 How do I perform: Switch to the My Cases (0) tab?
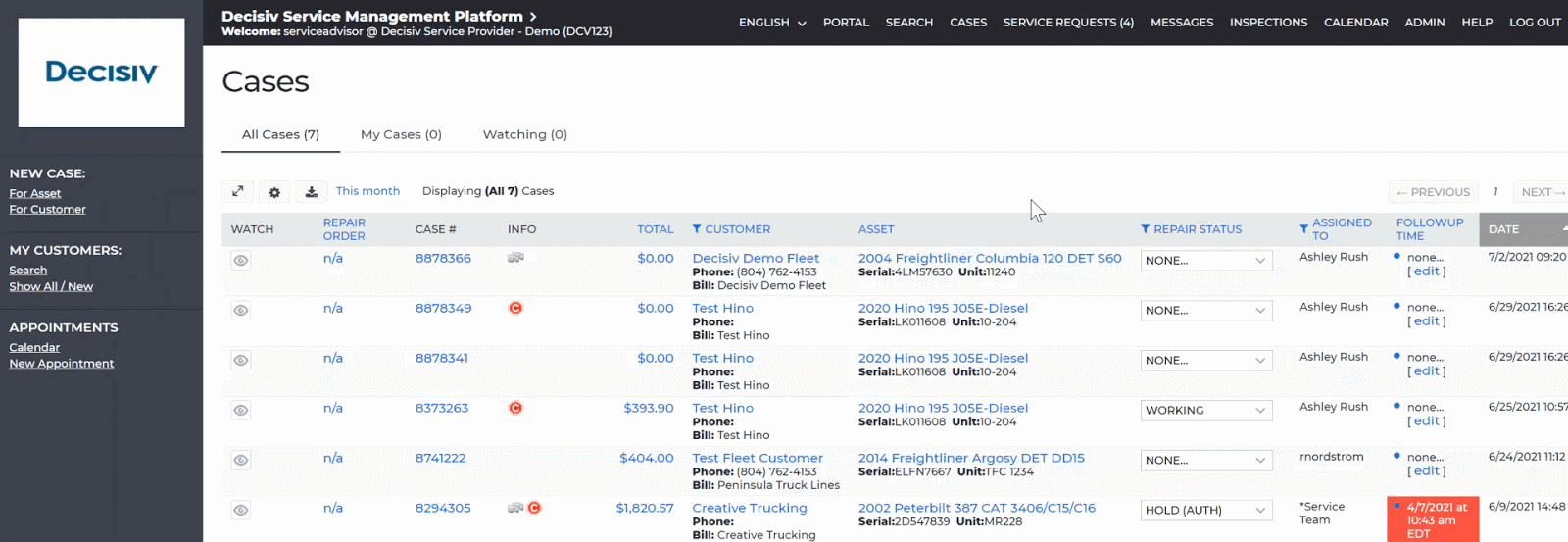pos(401,134)
